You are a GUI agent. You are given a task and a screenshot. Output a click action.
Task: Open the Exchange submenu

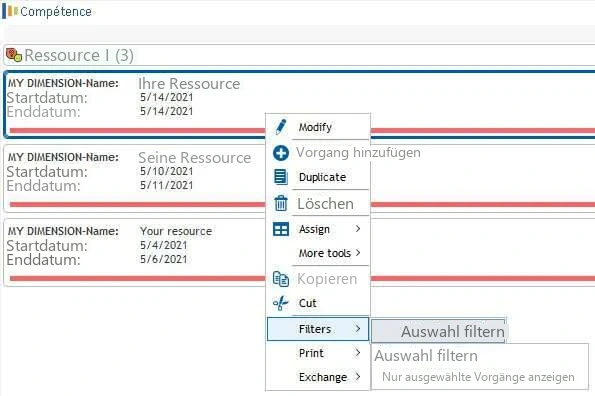pos(318,377)
